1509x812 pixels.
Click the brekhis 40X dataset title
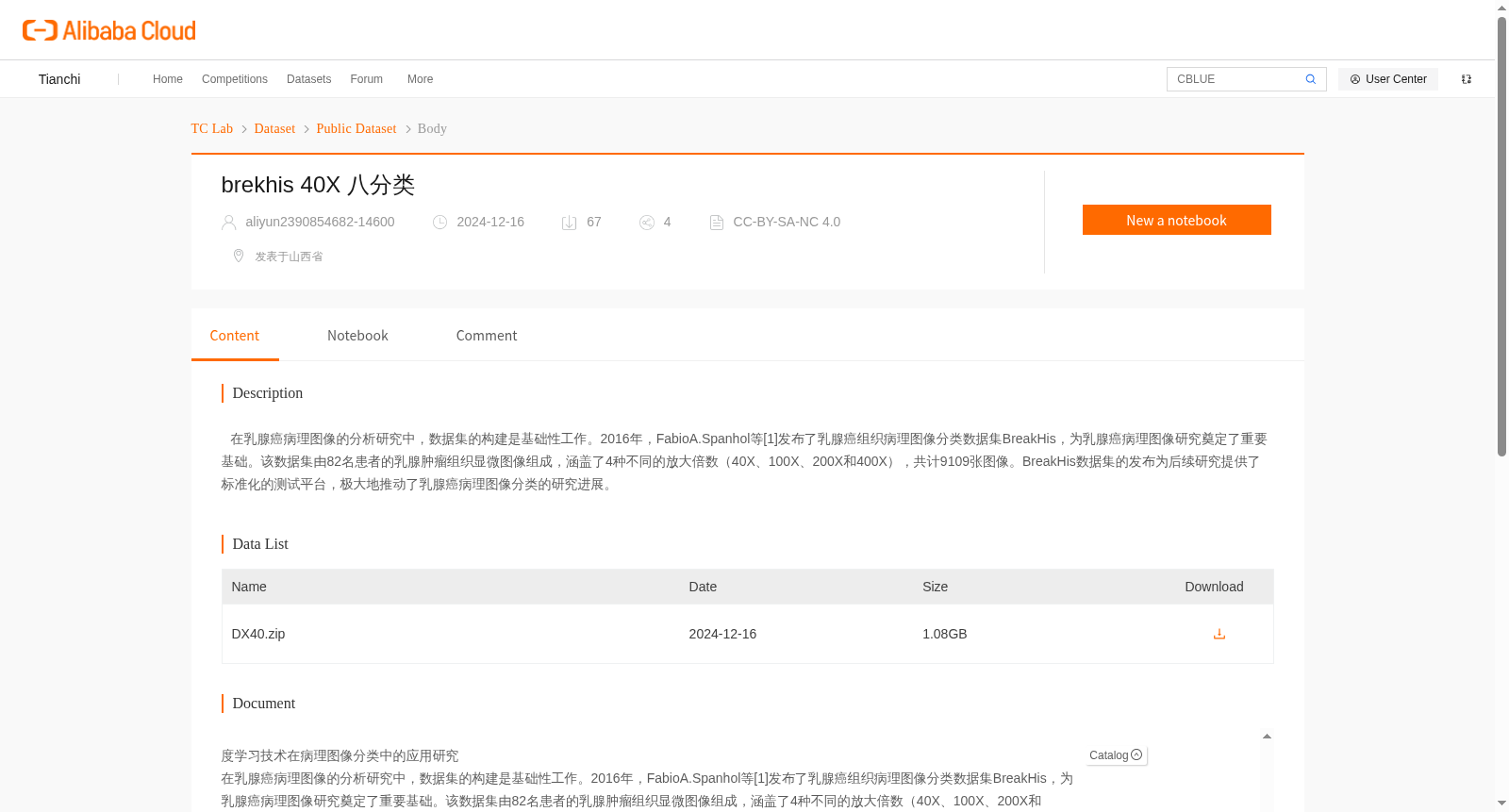click(318, 185)
